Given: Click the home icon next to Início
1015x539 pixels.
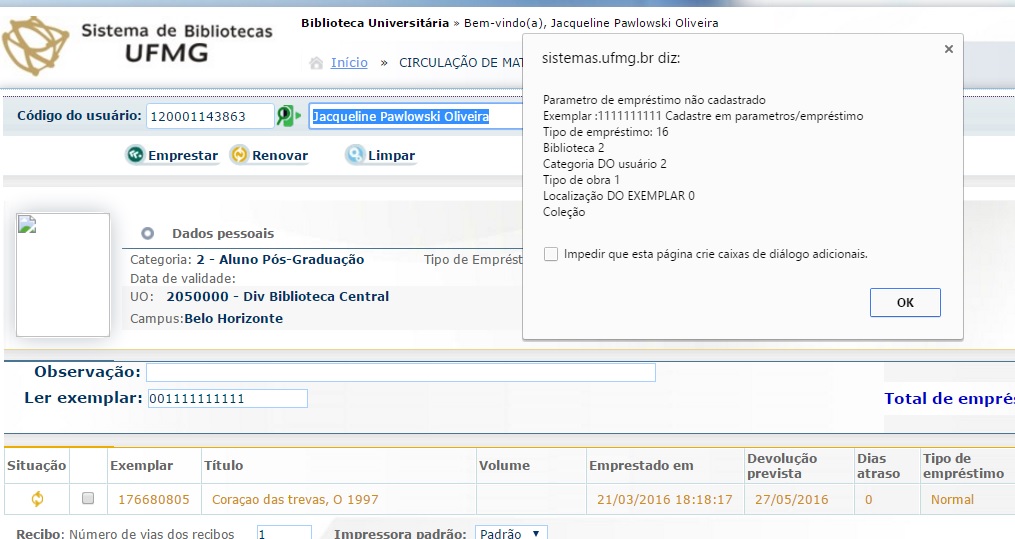Looking at the screenshot, I should pyautogui.click(x=316, y=63).
